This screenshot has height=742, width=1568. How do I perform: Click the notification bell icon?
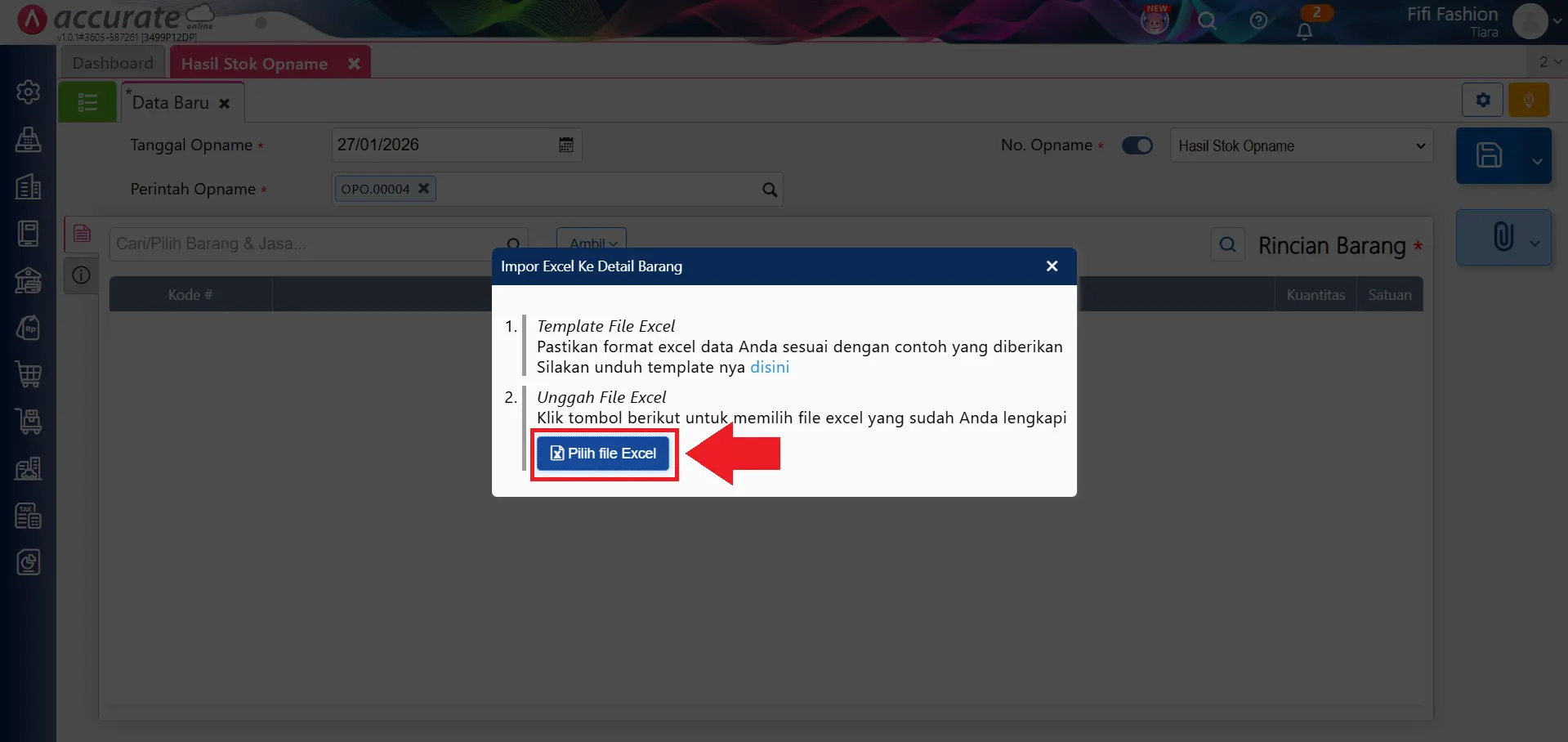click(x=1304, y=31)
